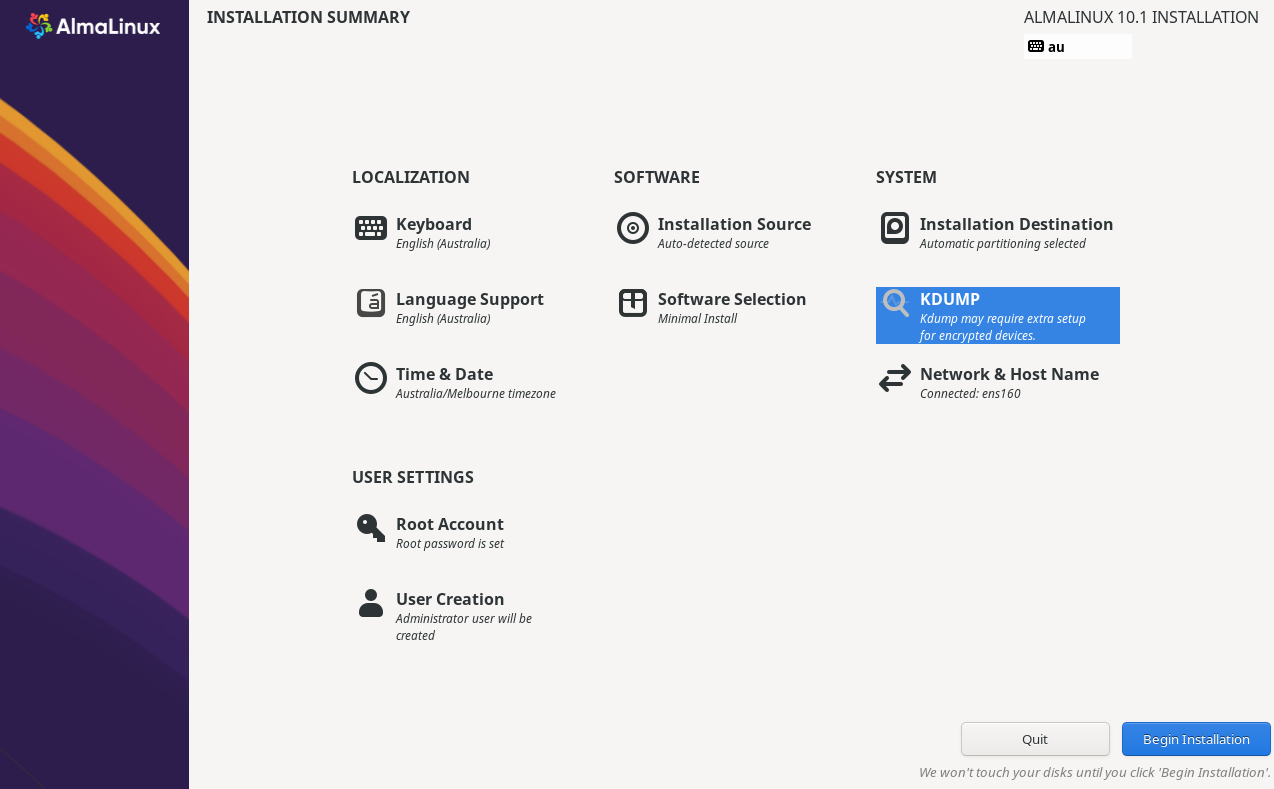
Task: Open 'Automatic partitioning selected' status text
Action: click(x=1002, y=244)
